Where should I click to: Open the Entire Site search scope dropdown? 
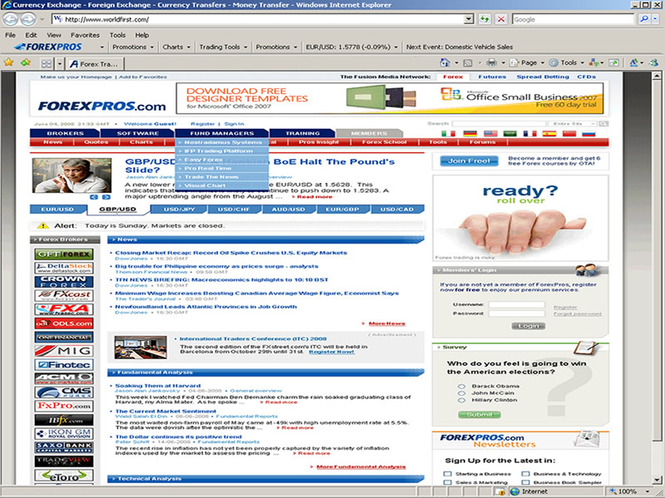pyautogui.click(x=572, y=123)
